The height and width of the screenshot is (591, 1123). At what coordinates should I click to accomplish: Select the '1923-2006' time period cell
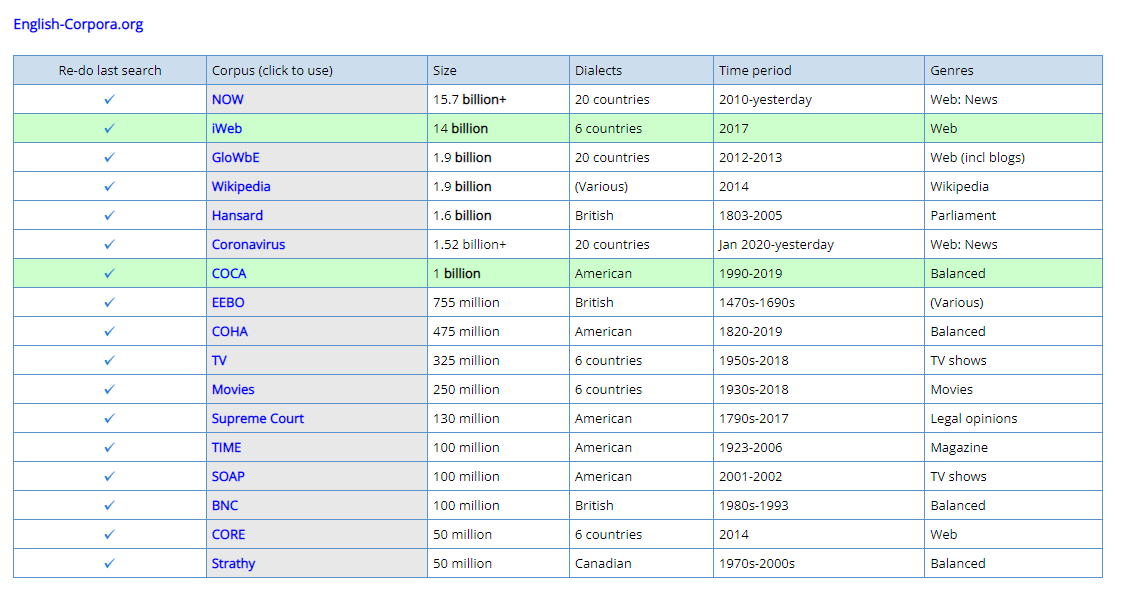pos(819,448)
